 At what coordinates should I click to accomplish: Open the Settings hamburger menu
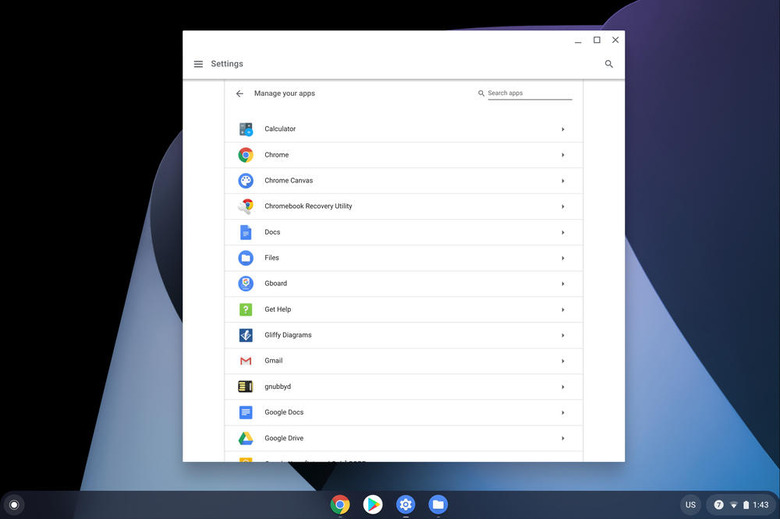198,64
